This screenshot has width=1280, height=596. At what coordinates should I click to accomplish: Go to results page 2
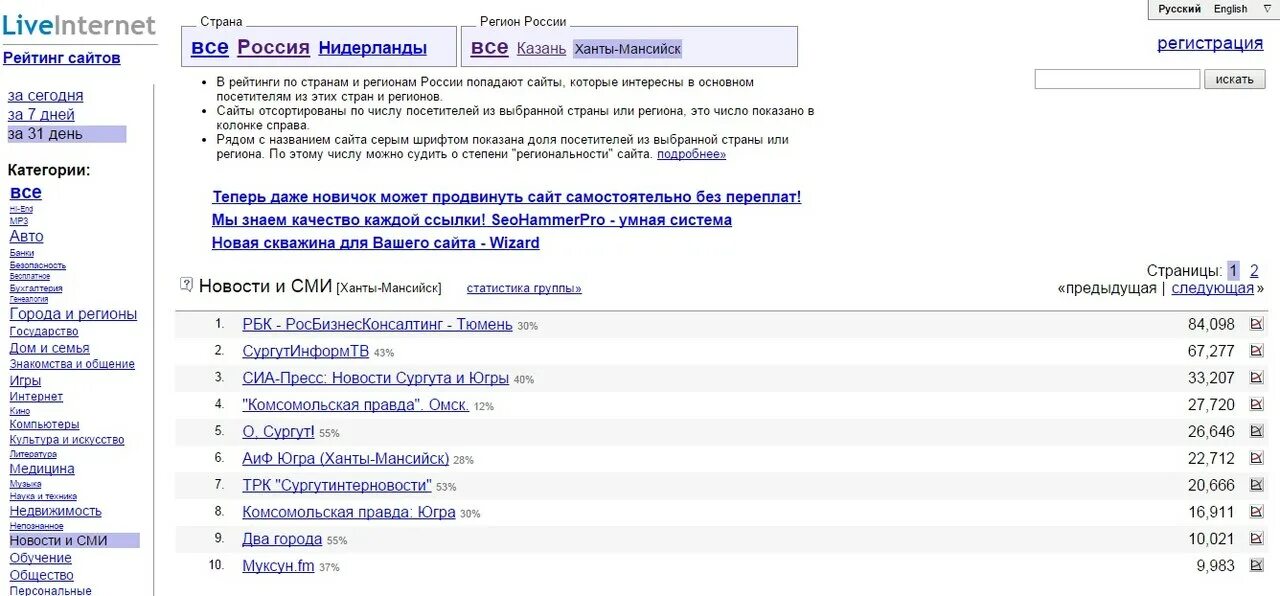pyautogui.click(x=1254, y=270)
